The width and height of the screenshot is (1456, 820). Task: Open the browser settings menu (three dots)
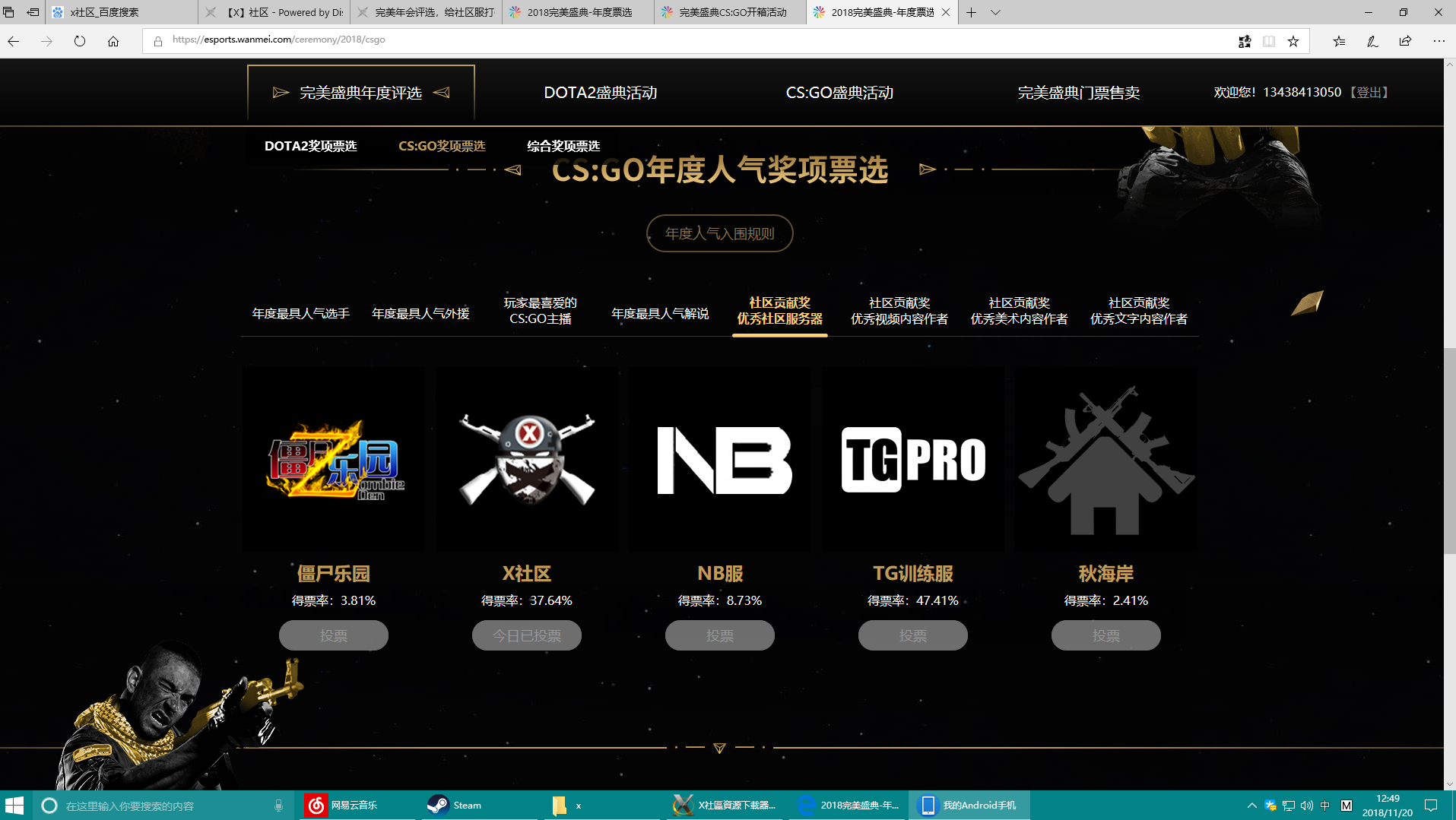click(1438, 41)
